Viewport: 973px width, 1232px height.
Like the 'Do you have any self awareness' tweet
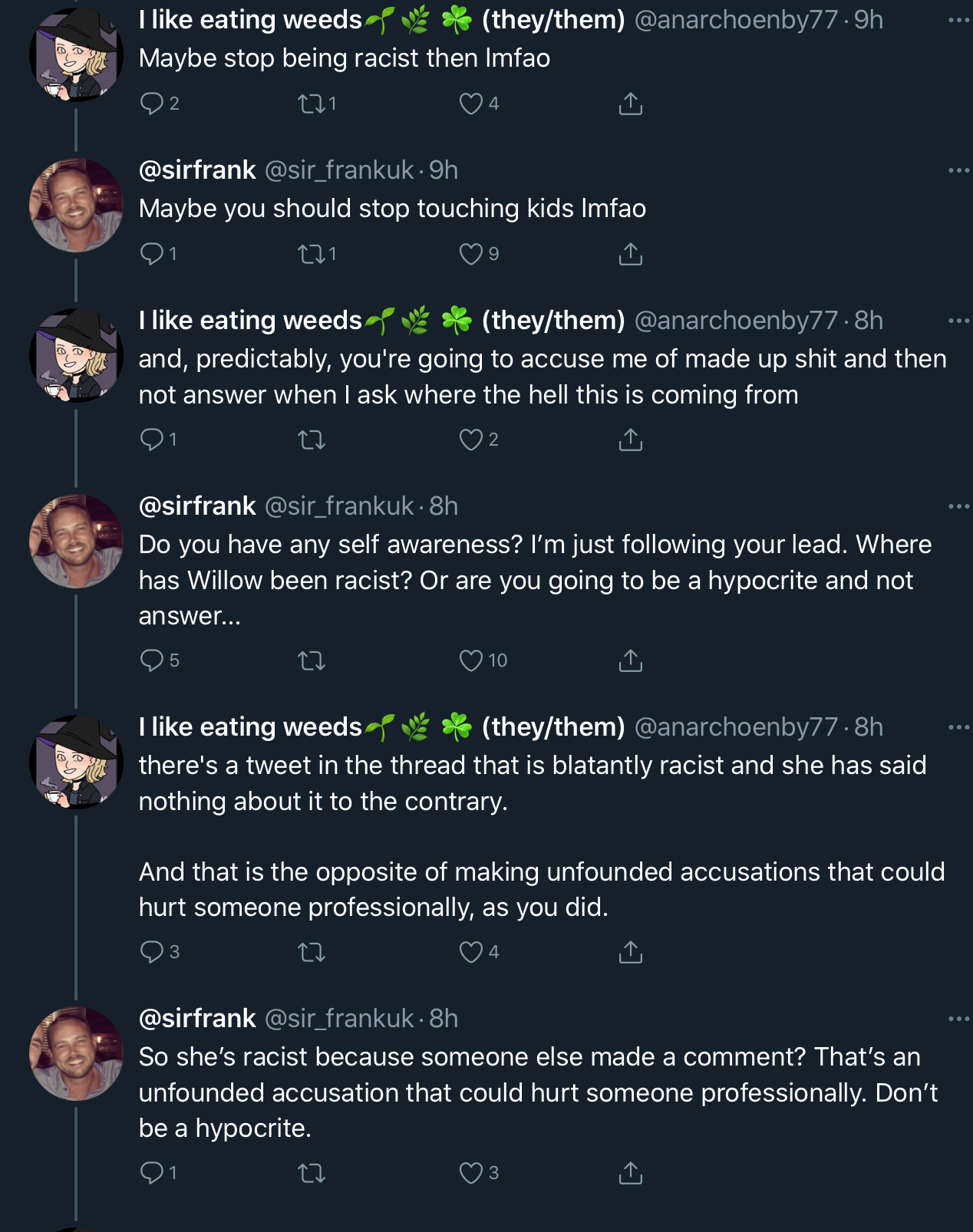(471, 660)
